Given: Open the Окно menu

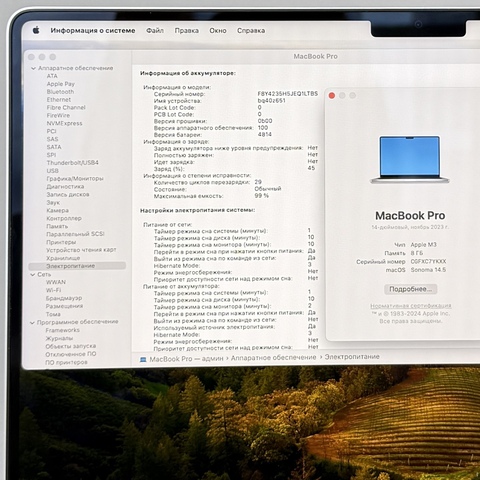Looking at the screenshot, I should pos(218,30).
